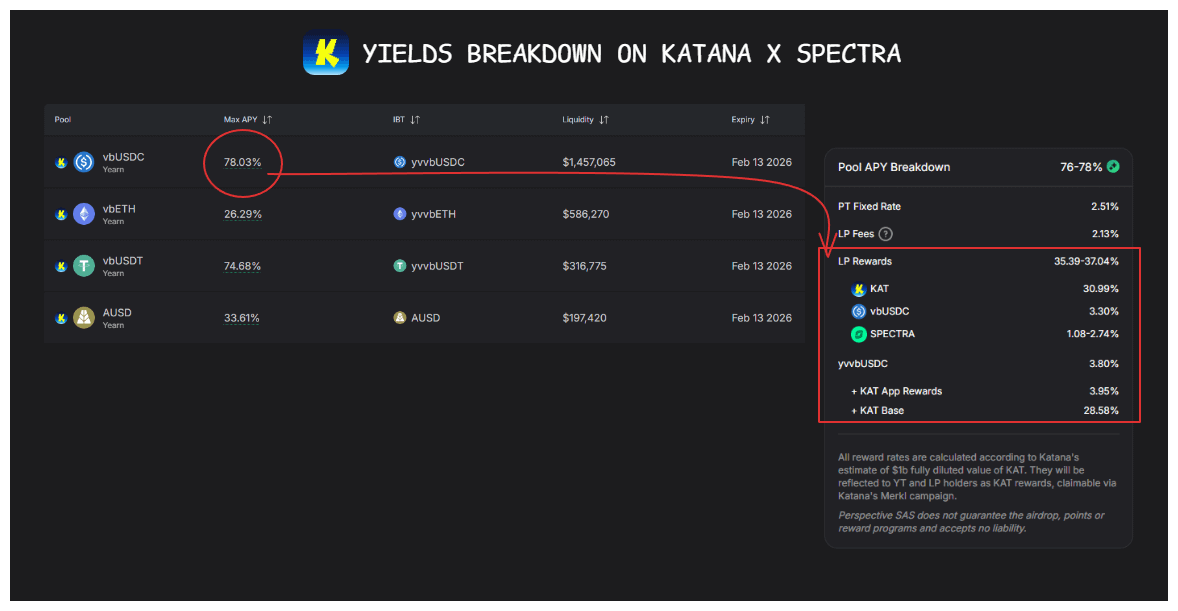The width and height of the screenshot is (1178, 611).
Task: Click the yvvbUSDT IBT label
Action: pos(437,266)
